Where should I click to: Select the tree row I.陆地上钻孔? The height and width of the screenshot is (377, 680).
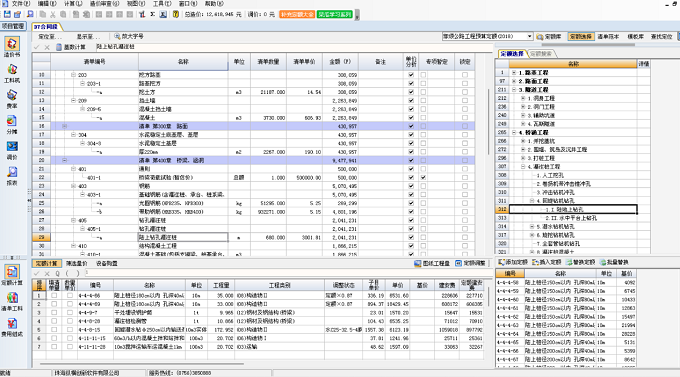pos(573,210)
